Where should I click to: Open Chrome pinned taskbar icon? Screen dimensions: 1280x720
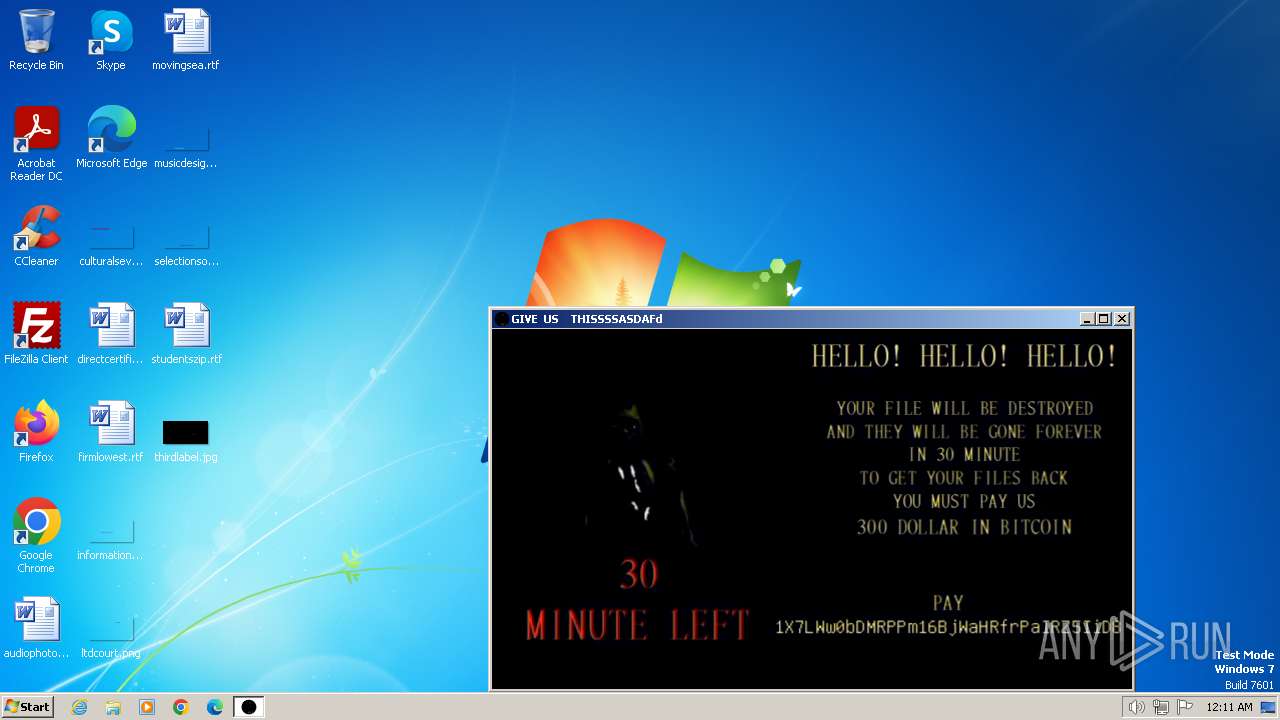[x=181, y=707]
